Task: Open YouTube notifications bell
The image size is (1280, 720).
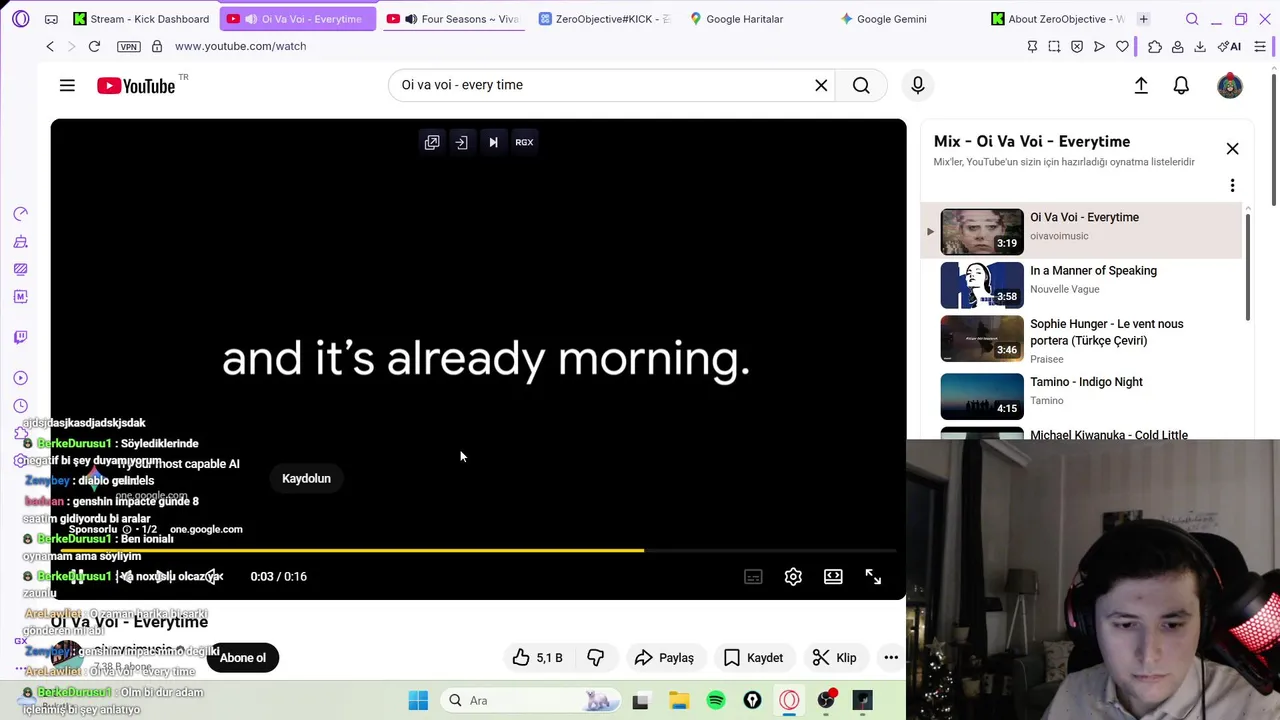Action: [1181, 85]
